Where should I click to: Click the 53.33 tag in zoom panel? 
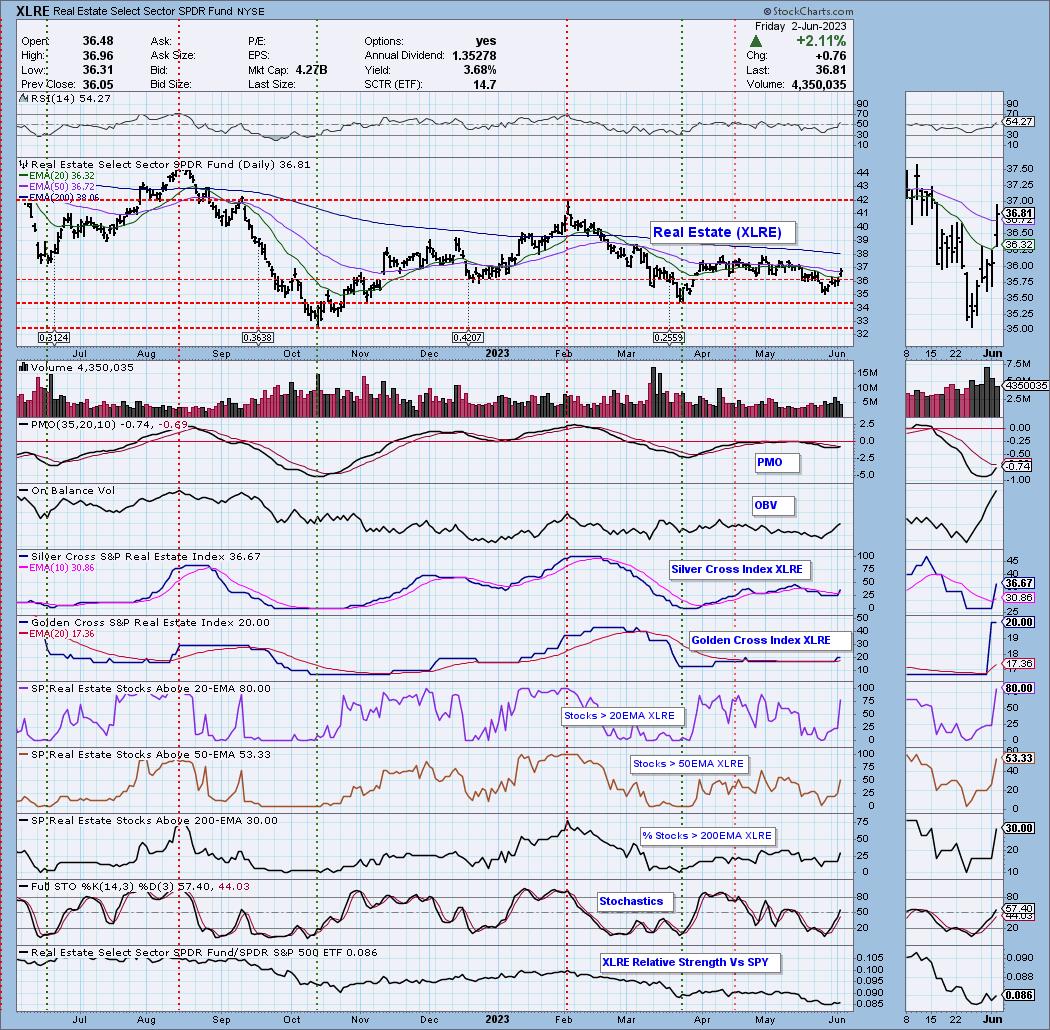pos(1019,759)
